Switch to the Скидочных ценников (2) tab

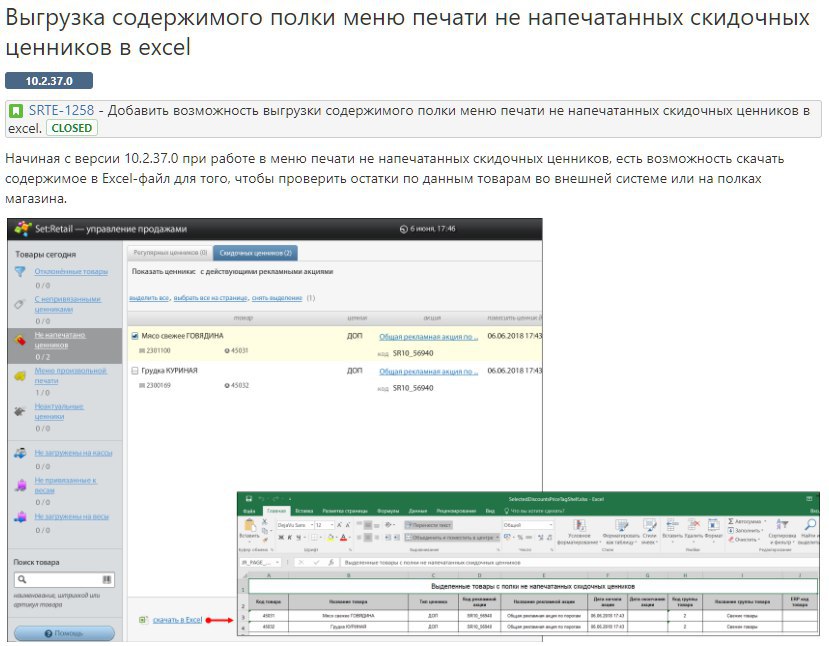[x=255, y=253]
